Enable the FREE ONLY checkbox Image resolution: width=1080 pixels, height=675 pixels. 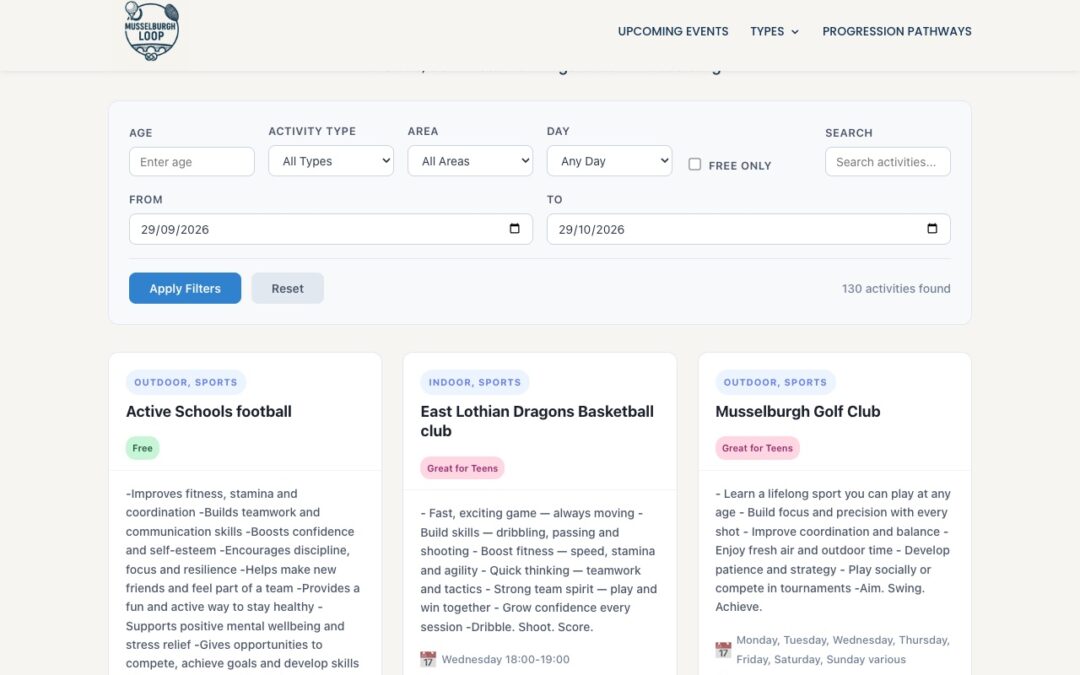pyautogui.click(x=694, y=165)
